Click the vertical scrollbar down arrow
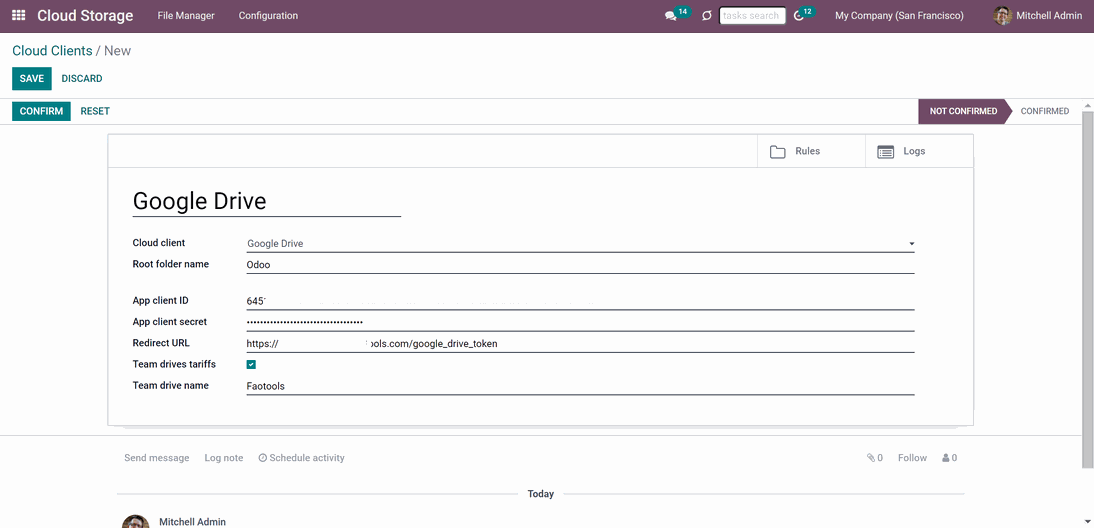Viewport: 1094px width, 528px height. (1088, 522)
